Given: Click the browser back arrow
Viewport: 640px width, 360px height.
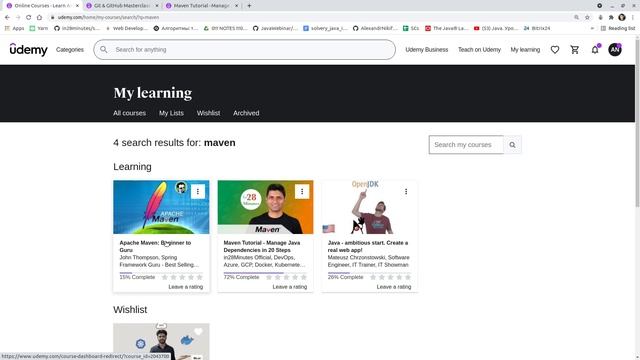Looking at the screenshot, I should tap(7, 17).
